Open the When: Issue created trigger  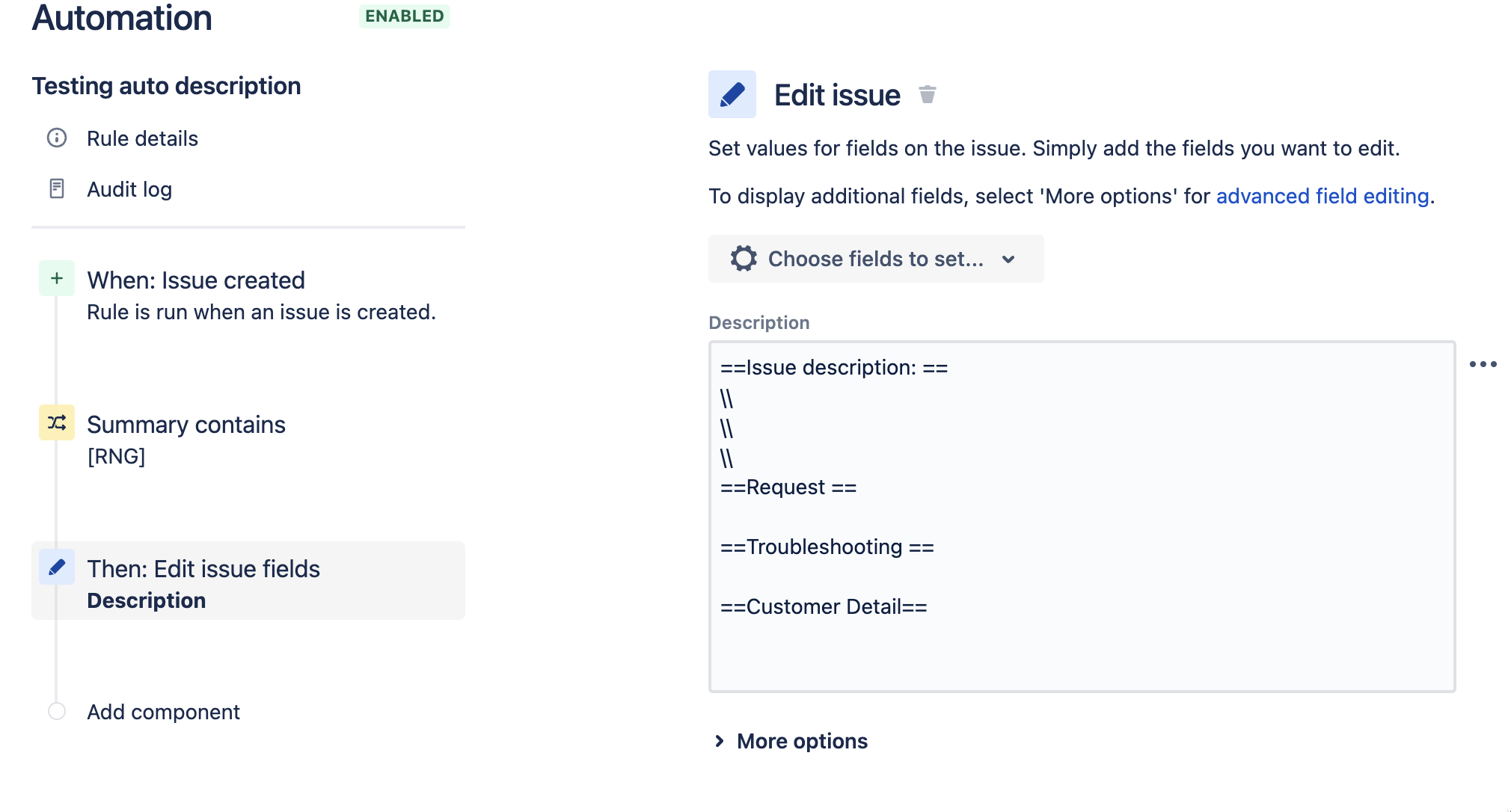pyautogui.click(x=196, y=280)
